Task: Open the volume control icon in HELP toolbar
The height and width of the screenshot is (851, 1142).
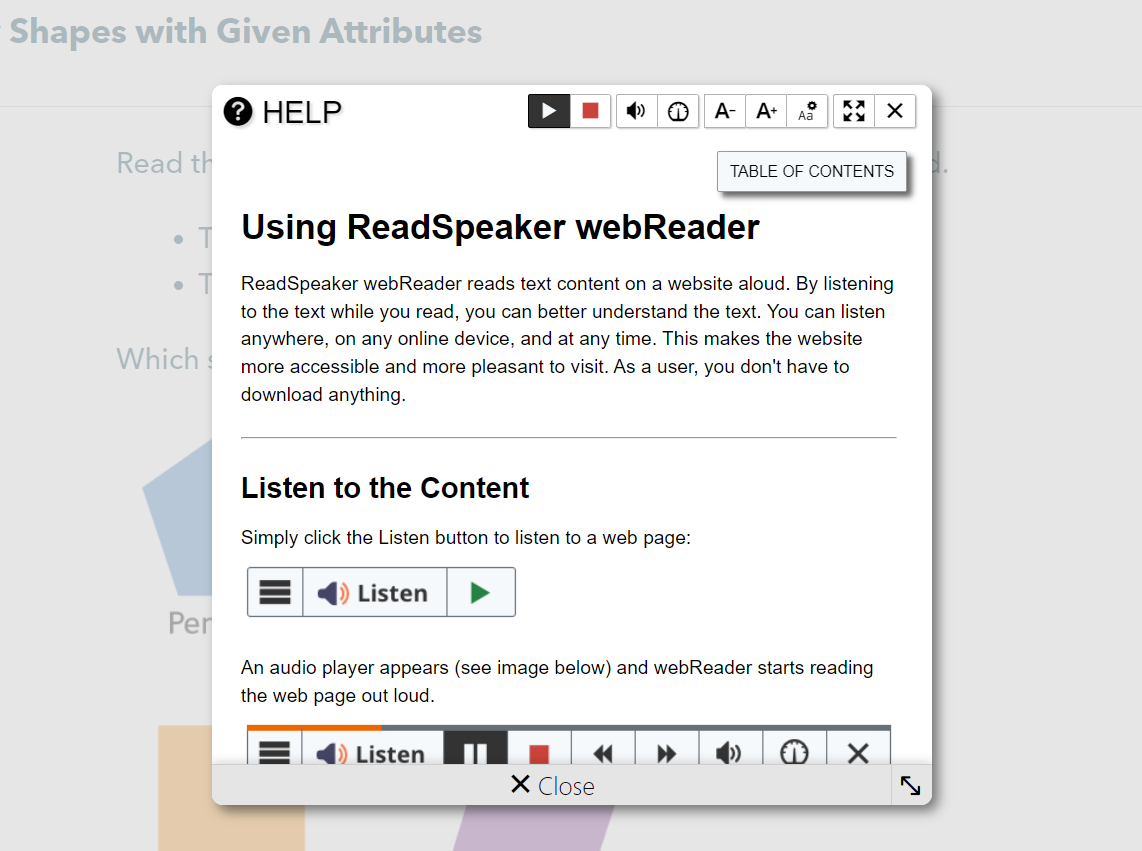Action: [637, 111]
